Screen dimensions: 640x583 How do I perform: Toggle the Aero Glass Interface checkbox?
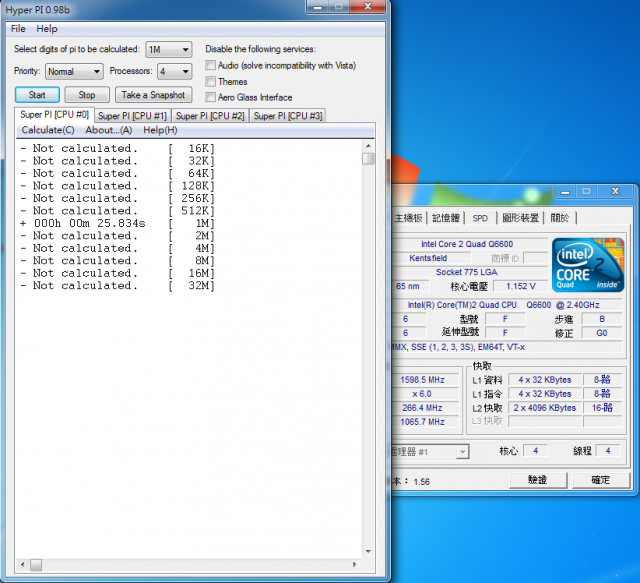pos(211,97)
